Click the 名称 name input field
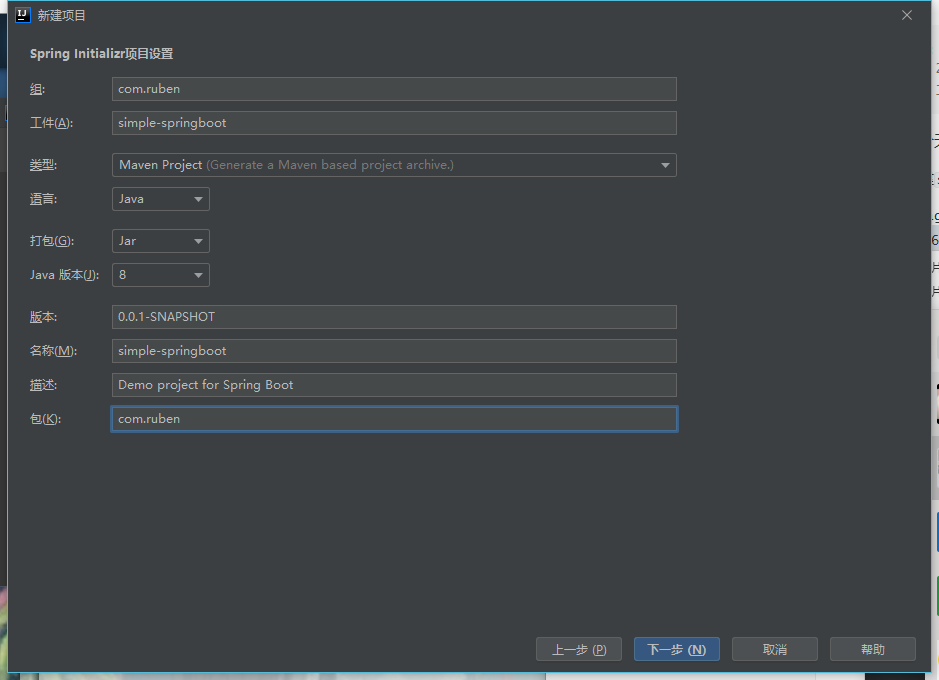Image resolution: width=939 pixels, height=680 pixels. 394,351
